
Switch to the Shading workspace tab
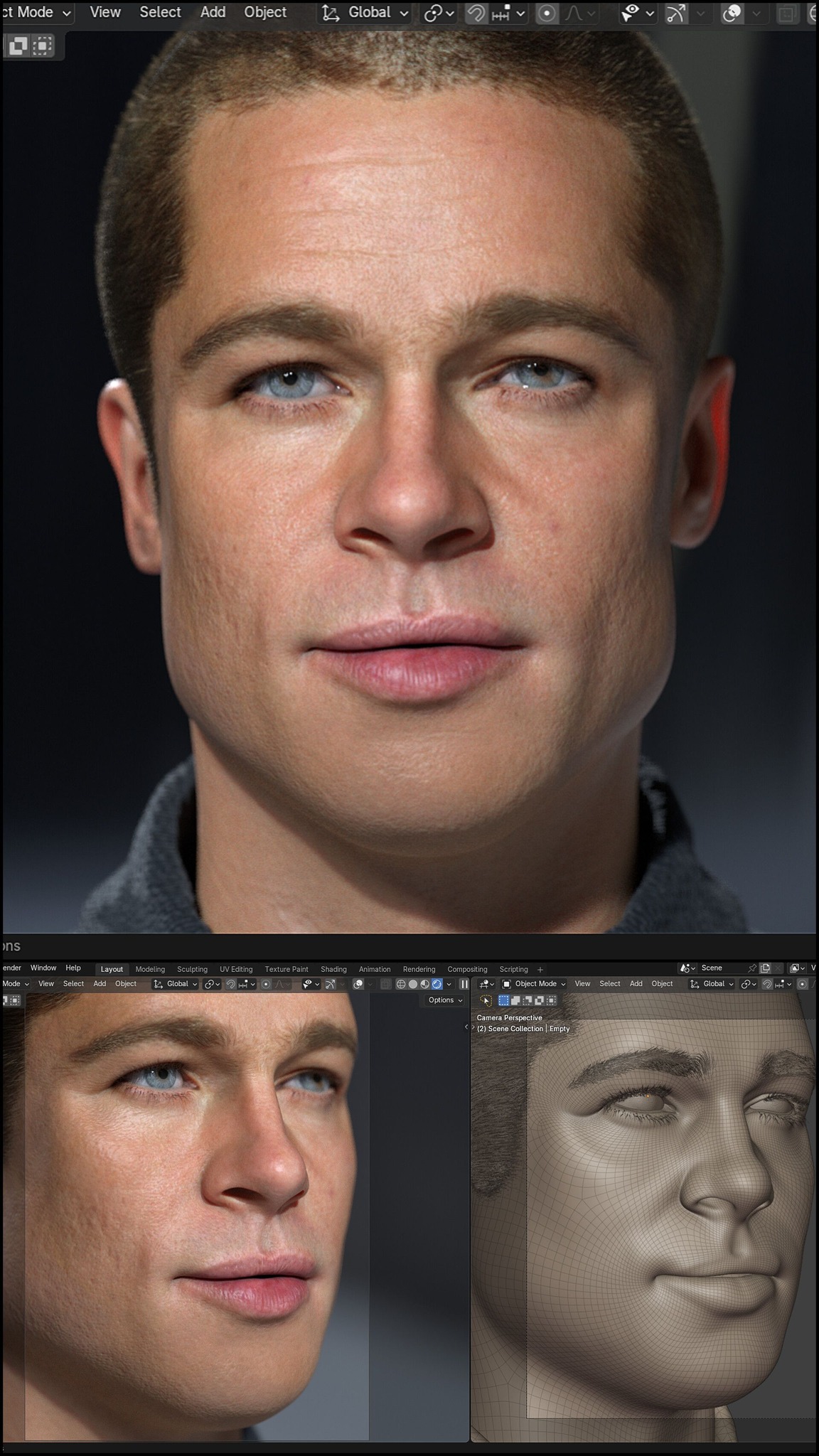[x=333, y=969]
